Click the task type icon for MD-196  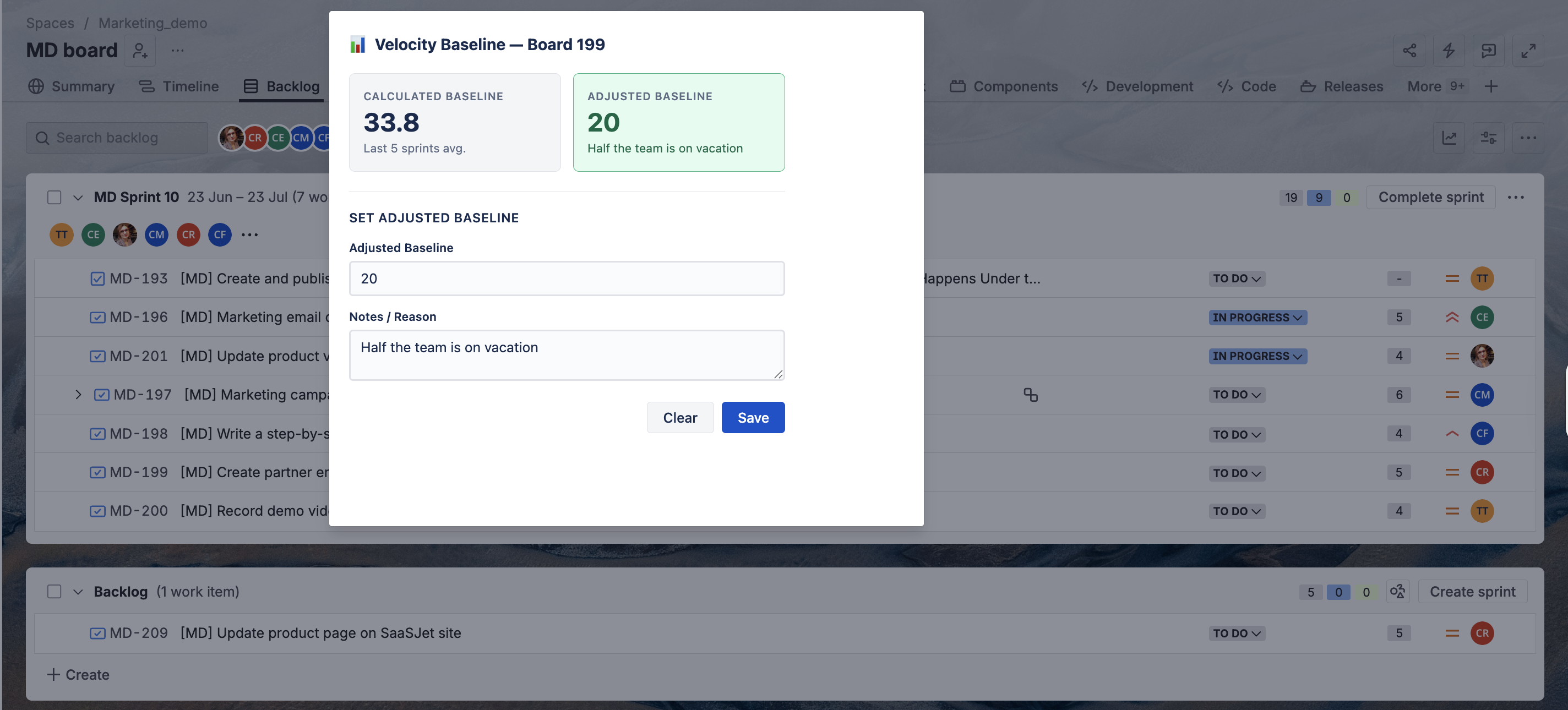pos(97,318)
